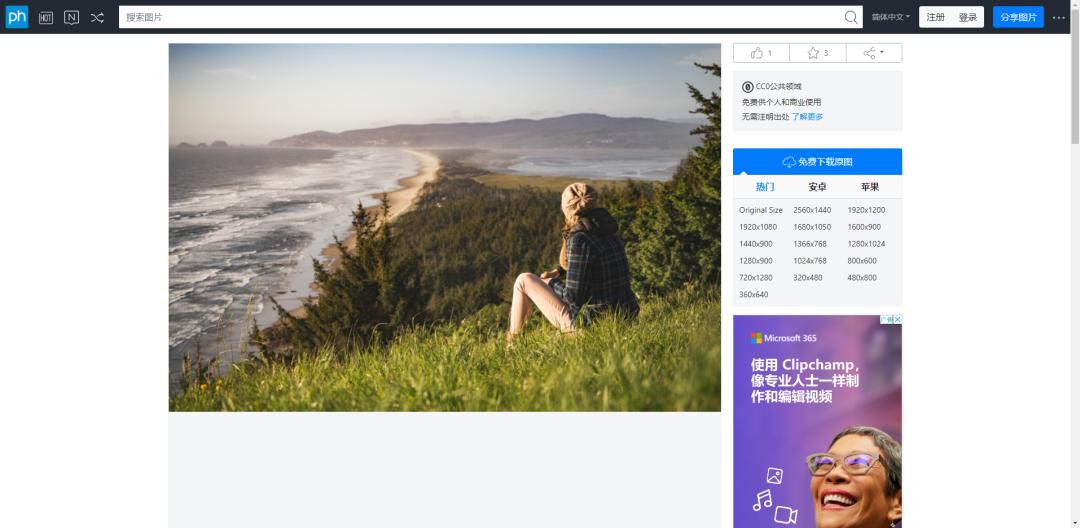Viewport: 1080px width, 528px height.
Task: Select the 1920x1080 size
Action: pos(758,227)
